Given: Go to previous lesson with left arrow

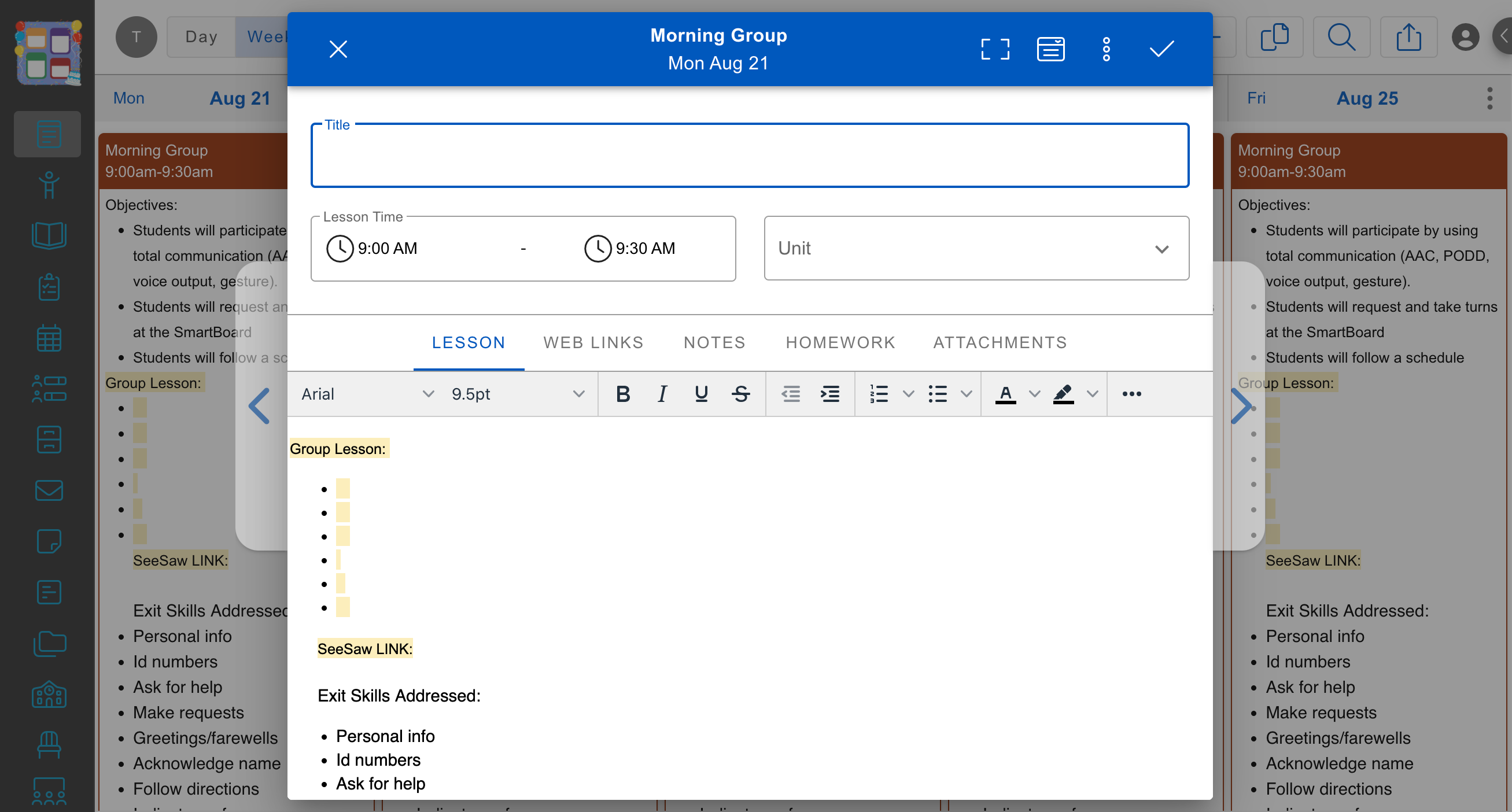Looking at the screenshot, I should click(x=259, y=406).
